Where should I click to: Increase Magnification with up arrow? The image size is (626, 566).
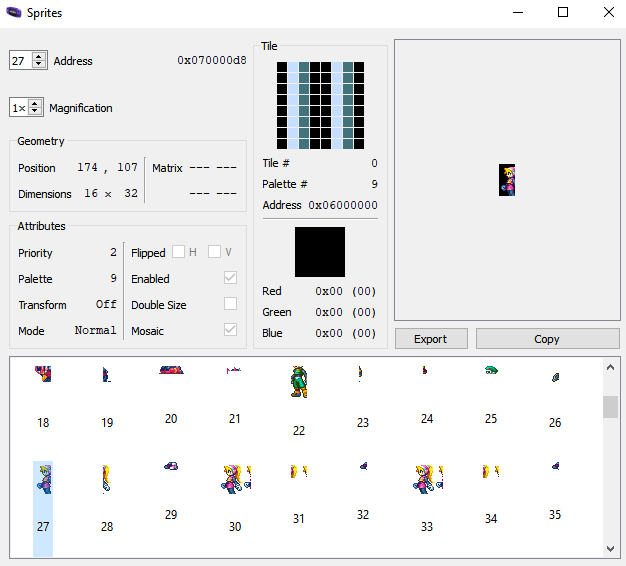[x=35, y=103]
